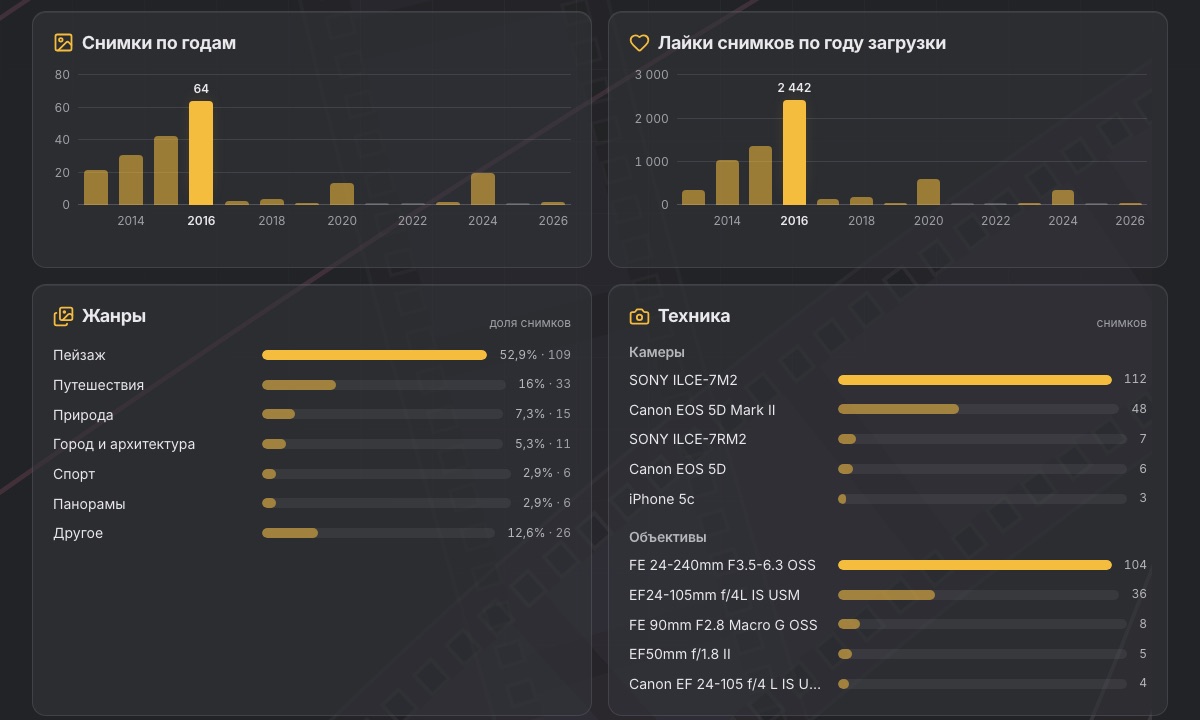Choose the "FE 90mm F2.8 Macro G OSS" lens name
This screenshot has width=1200, height=720.
(x=723, y=625)
